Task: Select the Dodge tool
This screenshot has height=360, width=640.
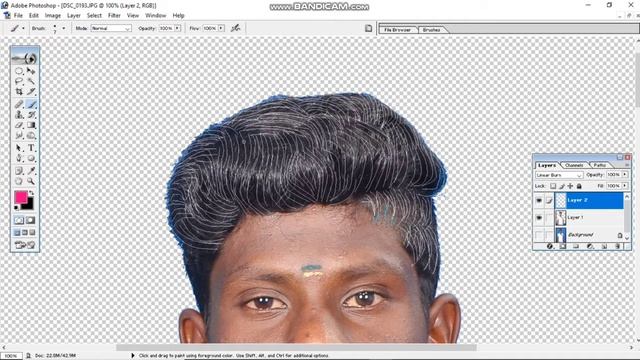Action: [x=31, y=135]
